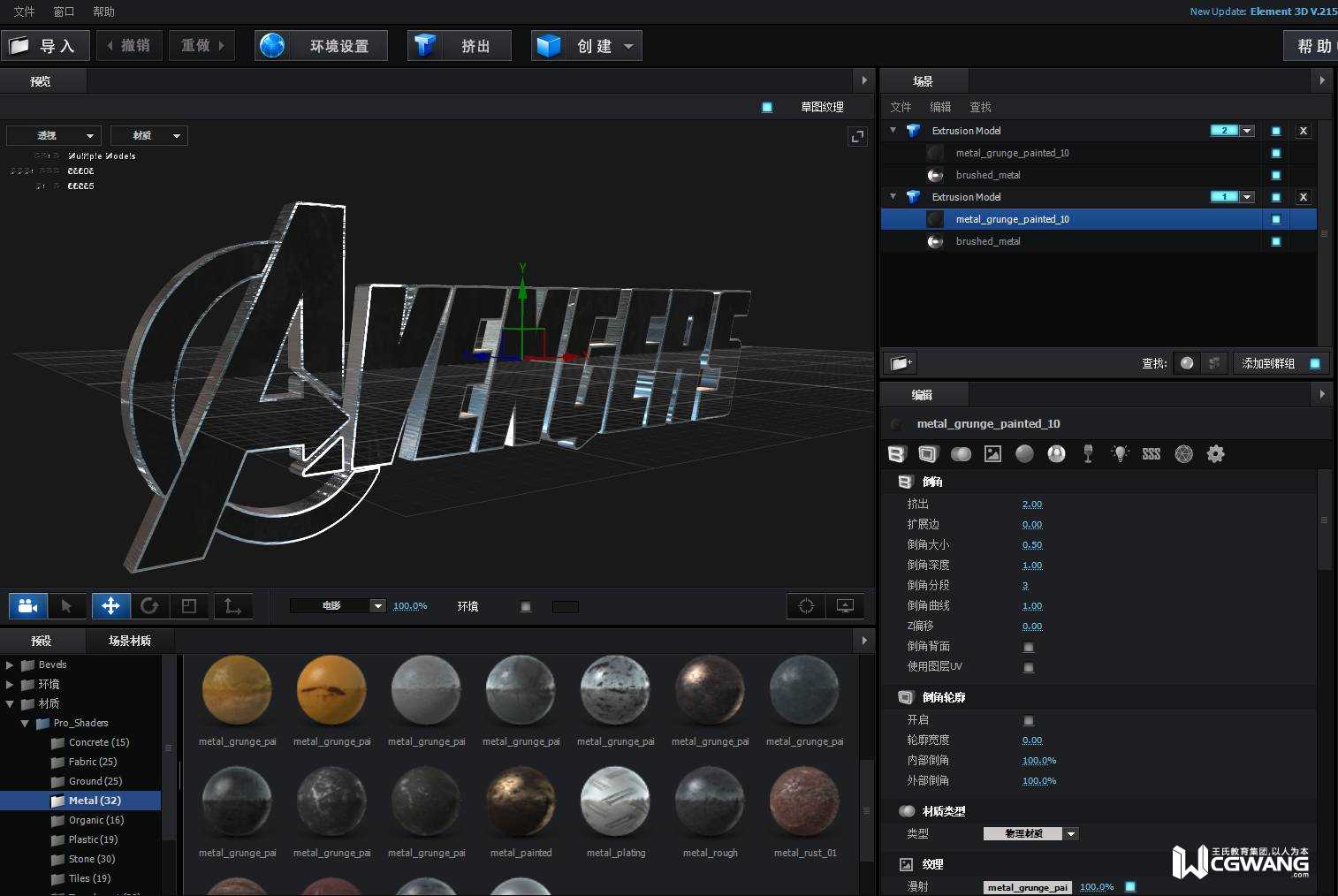Select the metal_rust_01 material thumbnail
The height and width of the screenshot is (896, 1338).
click(805, 801)
